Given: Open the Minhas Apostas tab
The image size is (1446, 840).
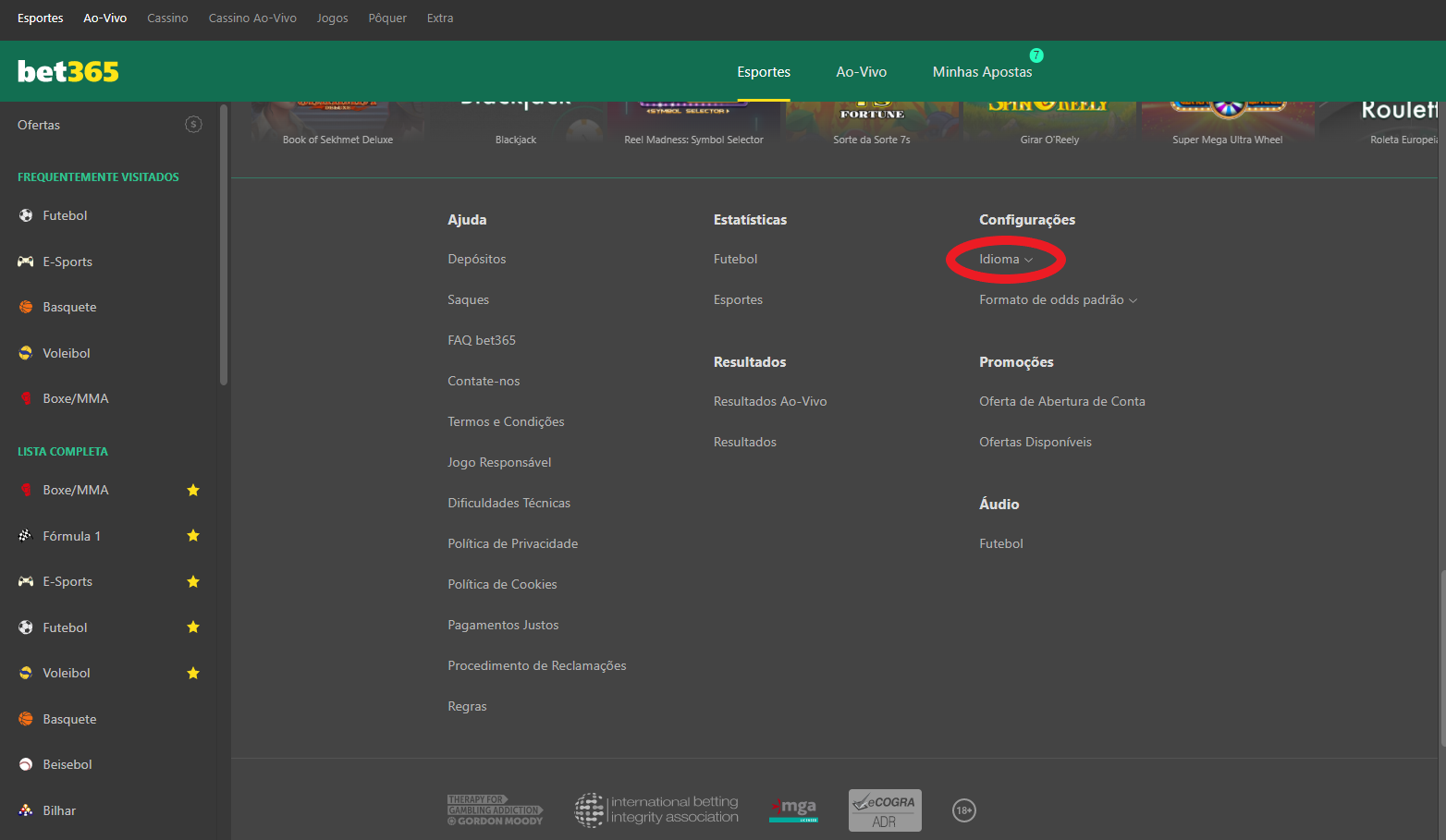Looking at the screenshot, I should tap(982, 71).
